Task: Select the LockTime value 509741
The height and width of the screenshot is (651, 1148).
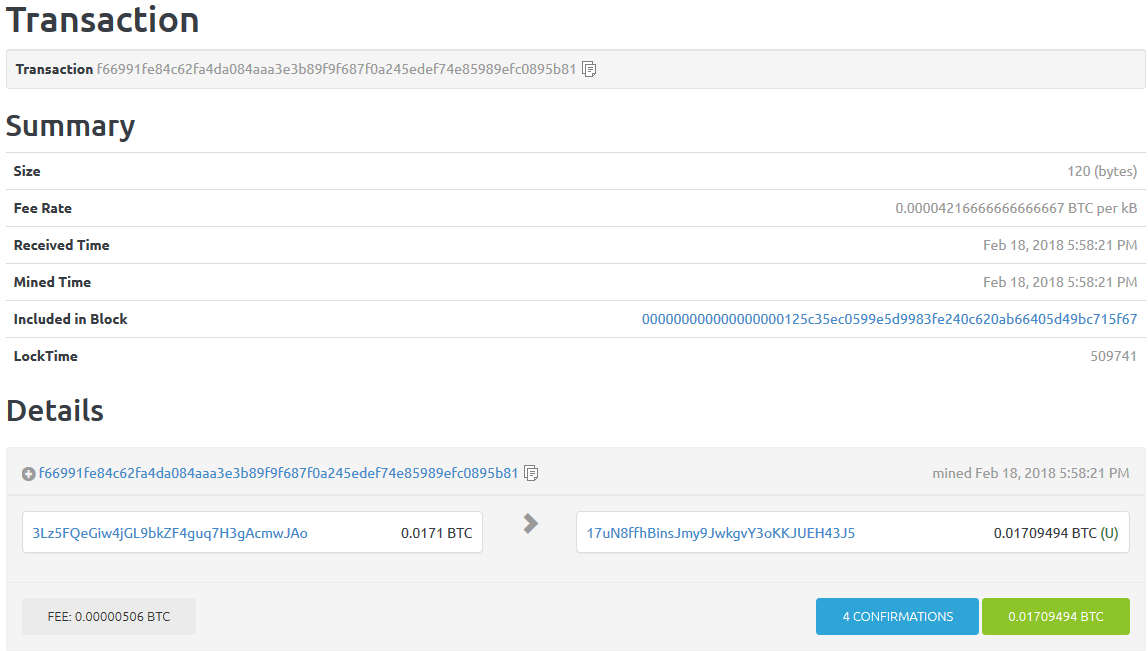Action: [1114, 356]
